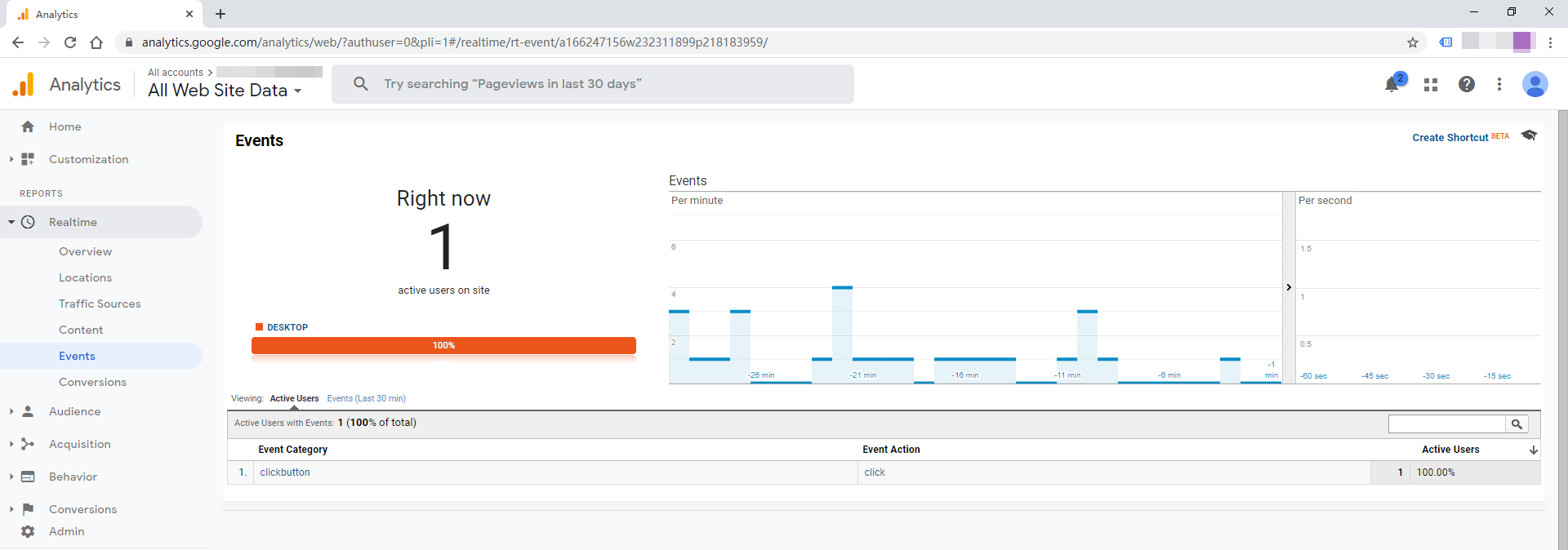The image size is (1568, 550).
Task: Open the Traffic Sources realtime report
Action: click(100, 304)
